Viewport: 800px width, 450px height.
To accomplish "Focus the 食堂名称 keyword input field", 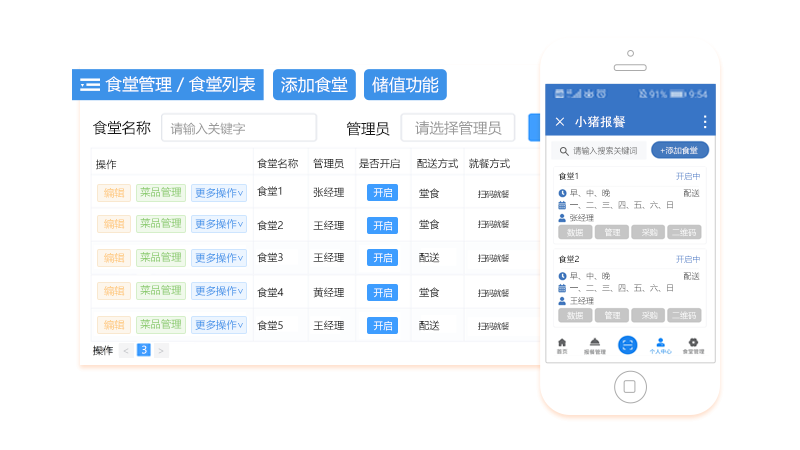I will point(239,128).
